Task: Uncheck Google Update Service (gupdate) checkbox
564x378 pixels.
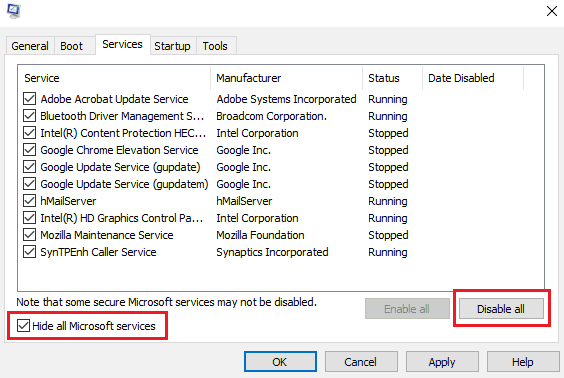Action: 29,167
